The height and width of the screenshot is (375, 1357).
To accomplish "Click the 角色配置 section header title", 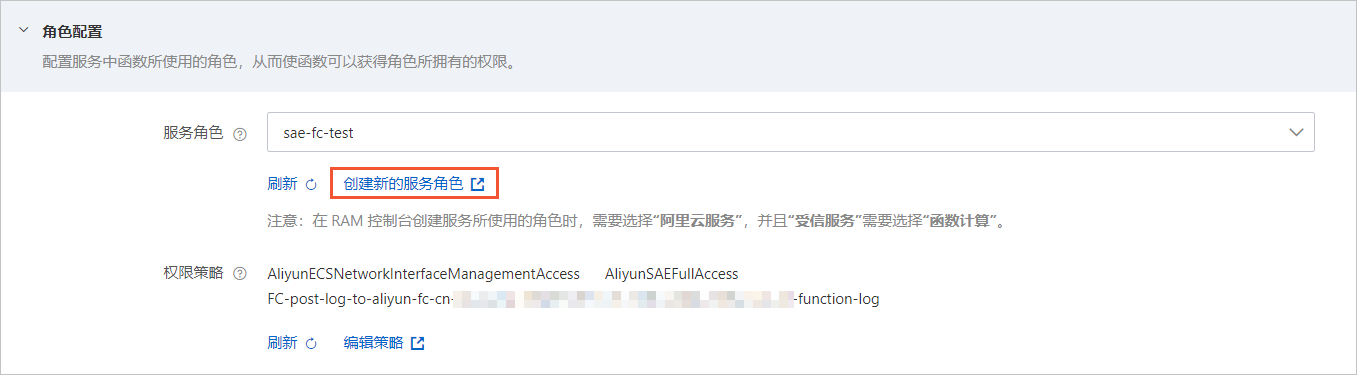I will [73, 32].
